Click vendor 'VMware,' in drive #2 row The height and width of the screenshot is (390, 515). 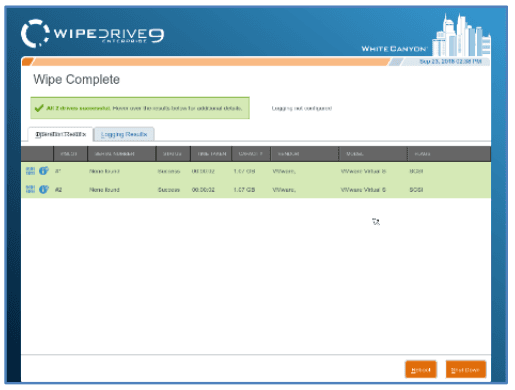tap(284, 190)
